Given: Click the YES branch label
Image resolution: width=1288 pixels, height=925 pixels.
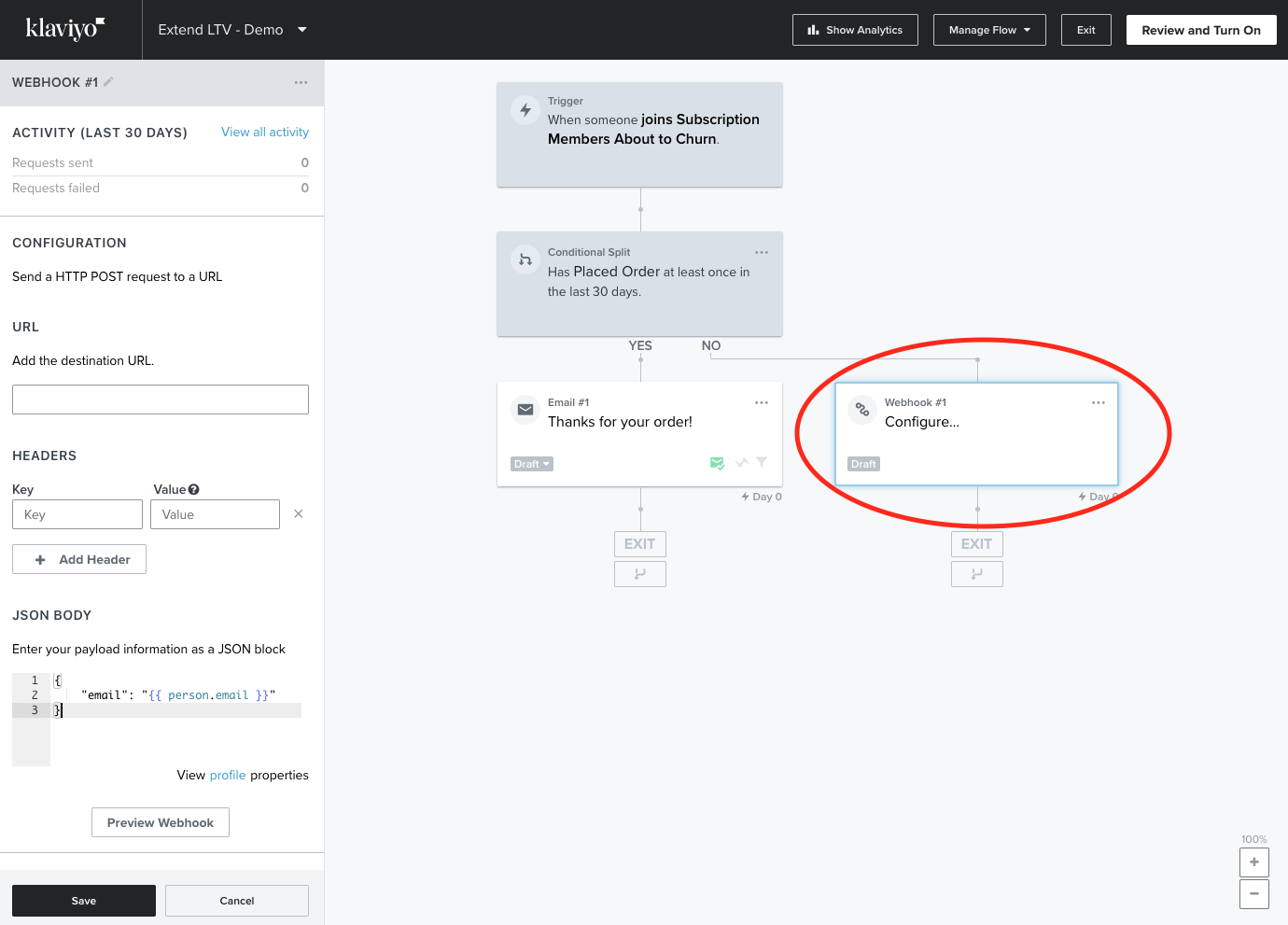Looking at the screenshot, I should click(x=640, y=345).
